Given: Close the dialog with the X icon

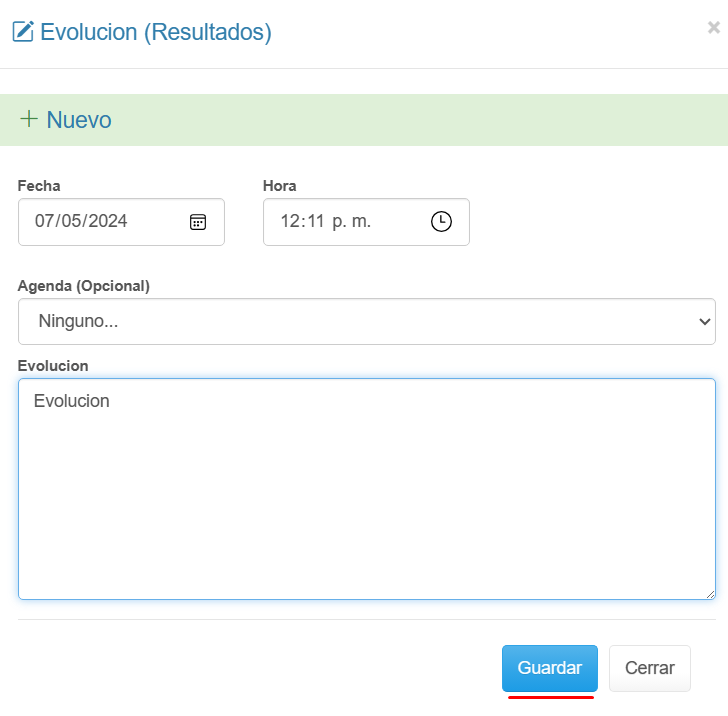Looking at the screenshot, I should (x=713, y=28).
